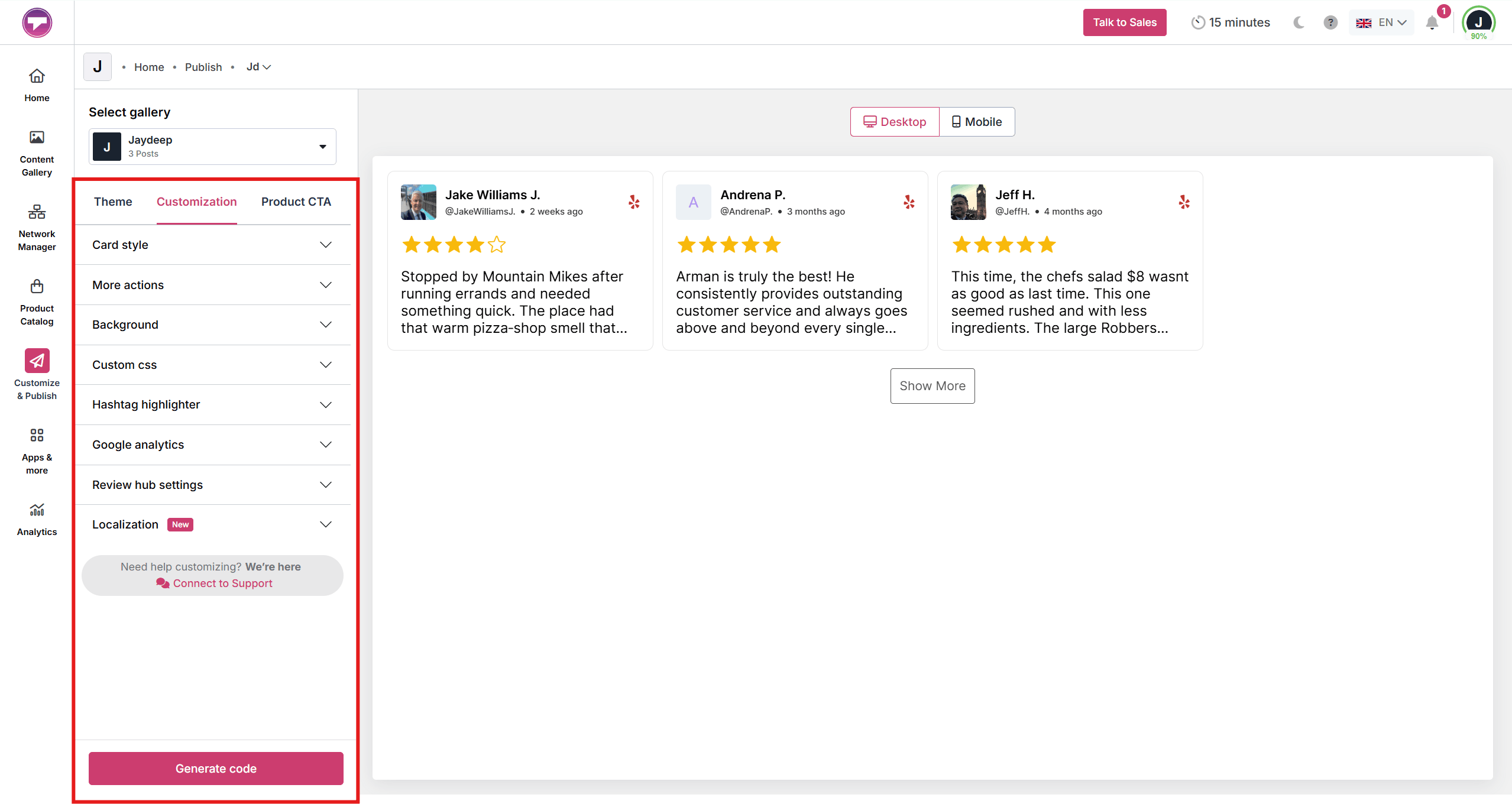Expand the Review hub settings section
This screenshot has height=804, width=1512.
tap(212, 485)
